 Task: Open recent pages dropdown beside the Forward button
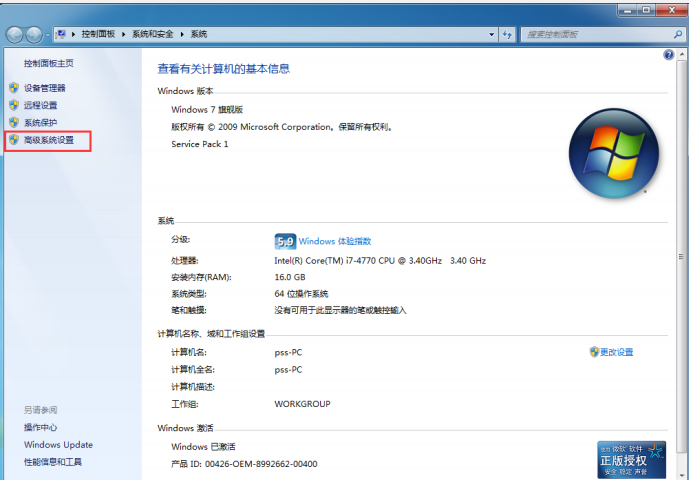pyautogui.click(x=47, y=35)
